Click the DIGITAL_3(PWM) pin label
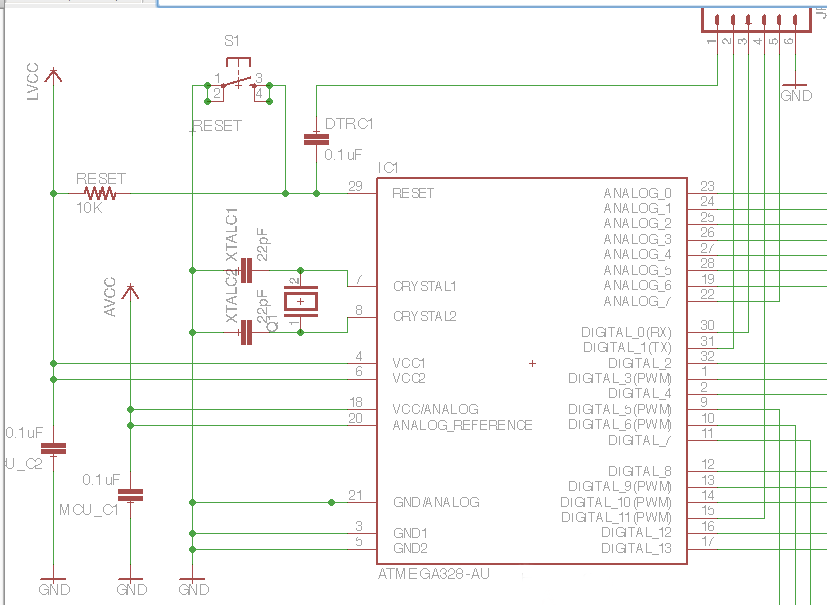This screenshot has height=605, width=827. coord(620,379)
